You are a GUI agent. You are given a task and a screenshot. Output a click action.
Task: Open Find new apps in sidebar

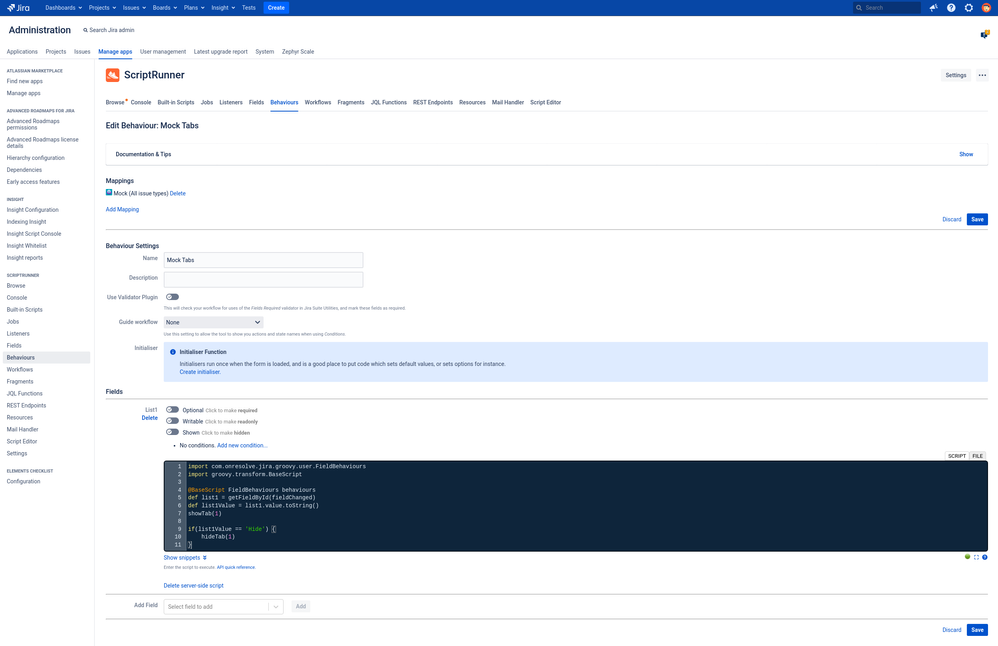click(25, 81)
